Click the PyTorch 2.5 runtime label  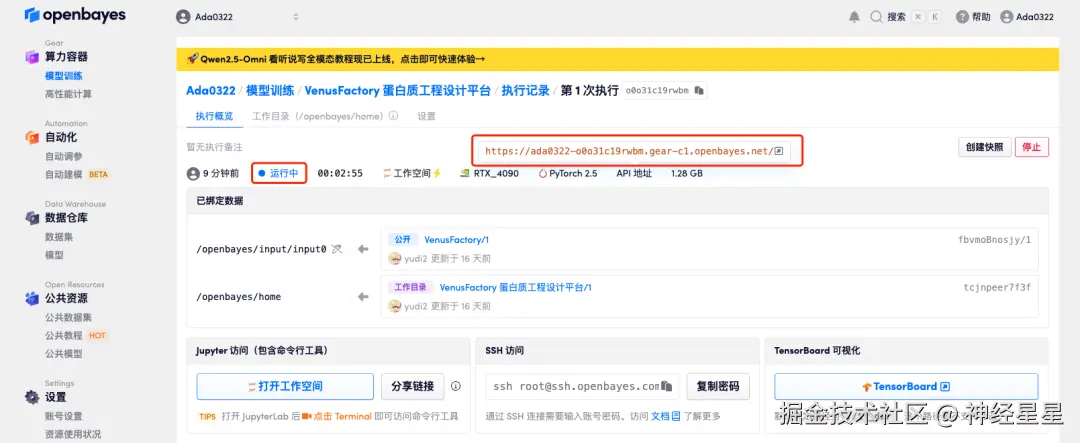click(568, 174)
